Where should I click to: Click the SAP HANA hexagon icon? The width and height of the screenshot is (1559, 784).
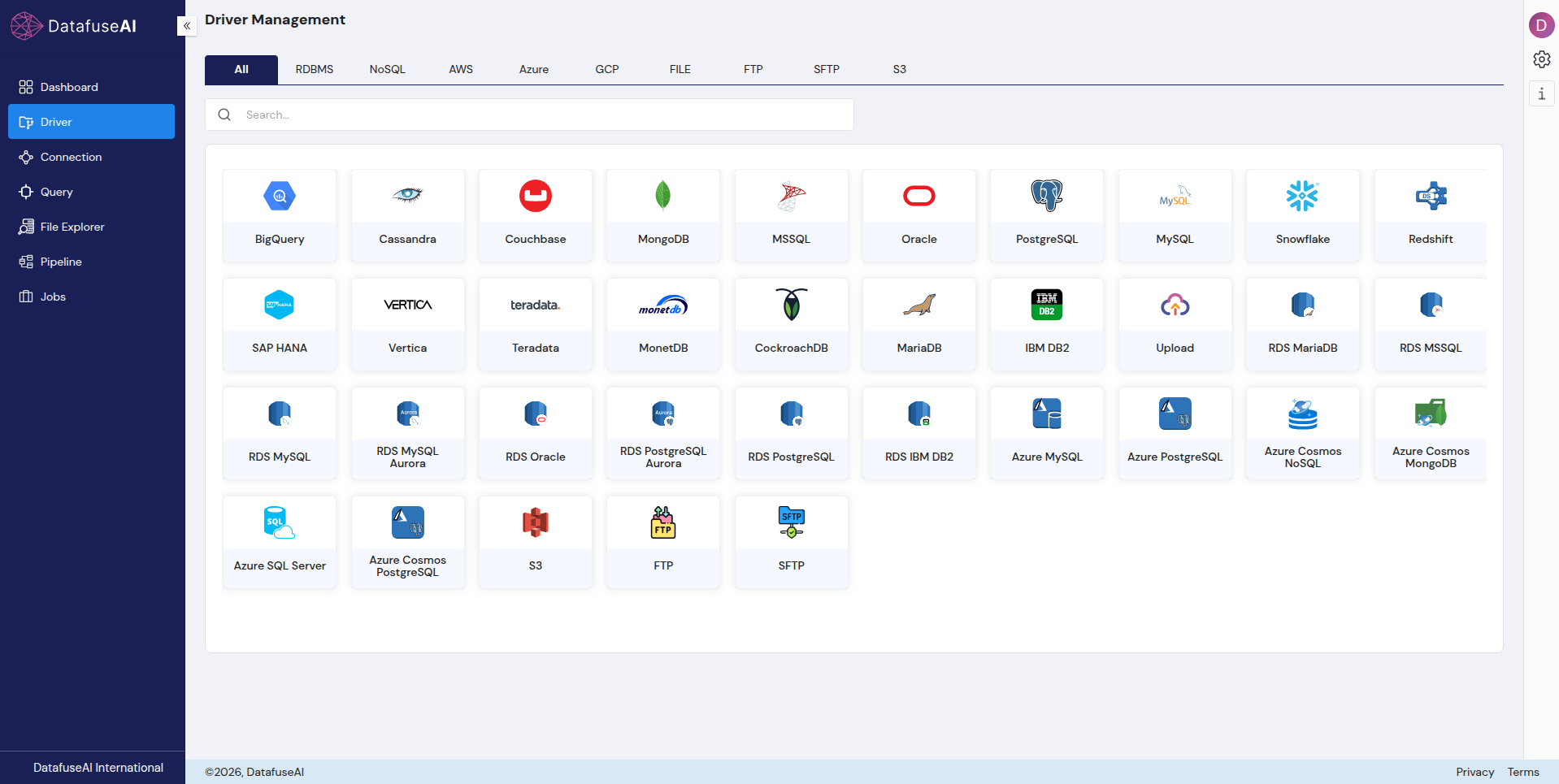pos(280,305)
